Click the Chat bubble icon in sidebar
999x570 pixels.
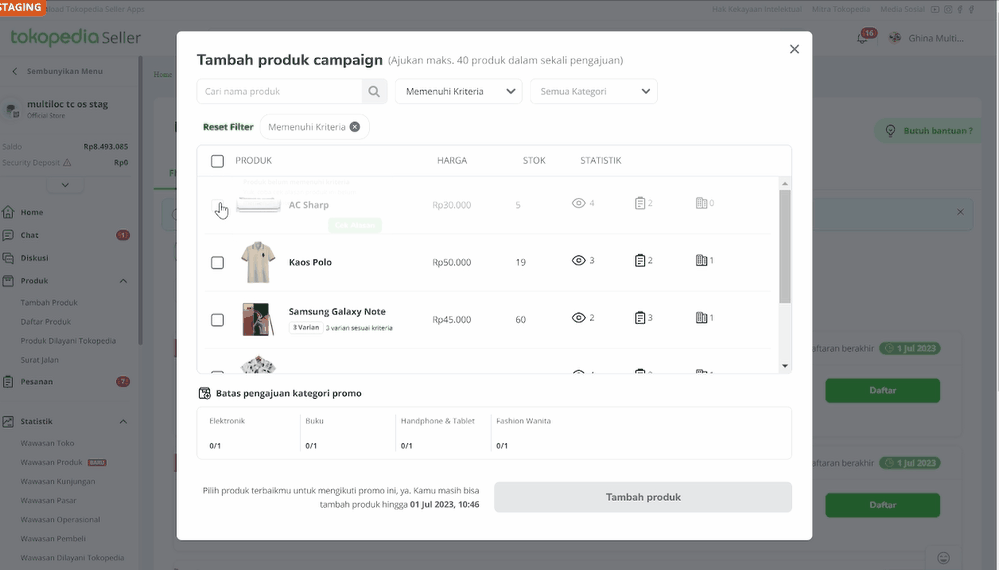click(8, 235)
